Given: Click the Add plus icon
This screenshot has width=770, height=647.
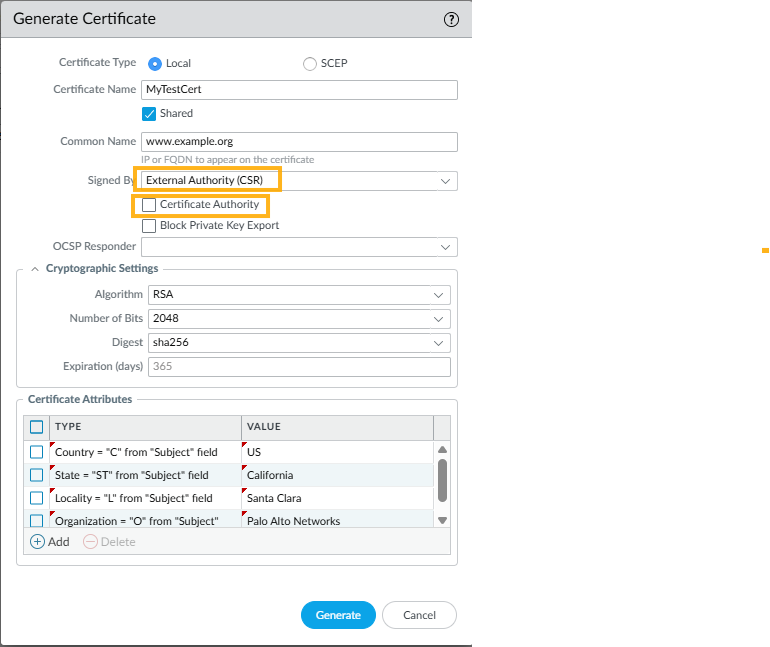Looking at the screenshot, I should [x=38, y=541].
